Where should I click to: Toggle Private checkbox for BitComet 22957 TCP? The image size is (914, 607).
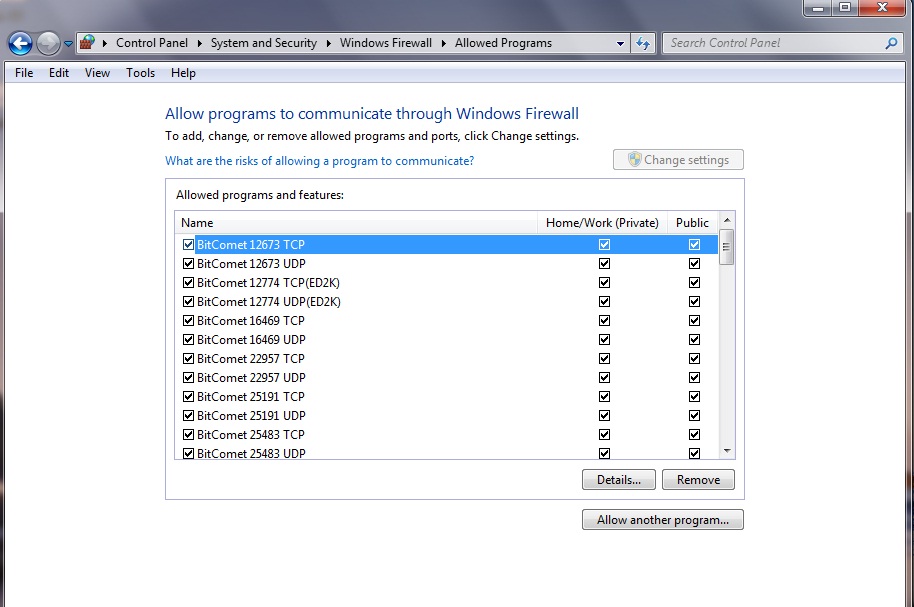tap(604, 359)
